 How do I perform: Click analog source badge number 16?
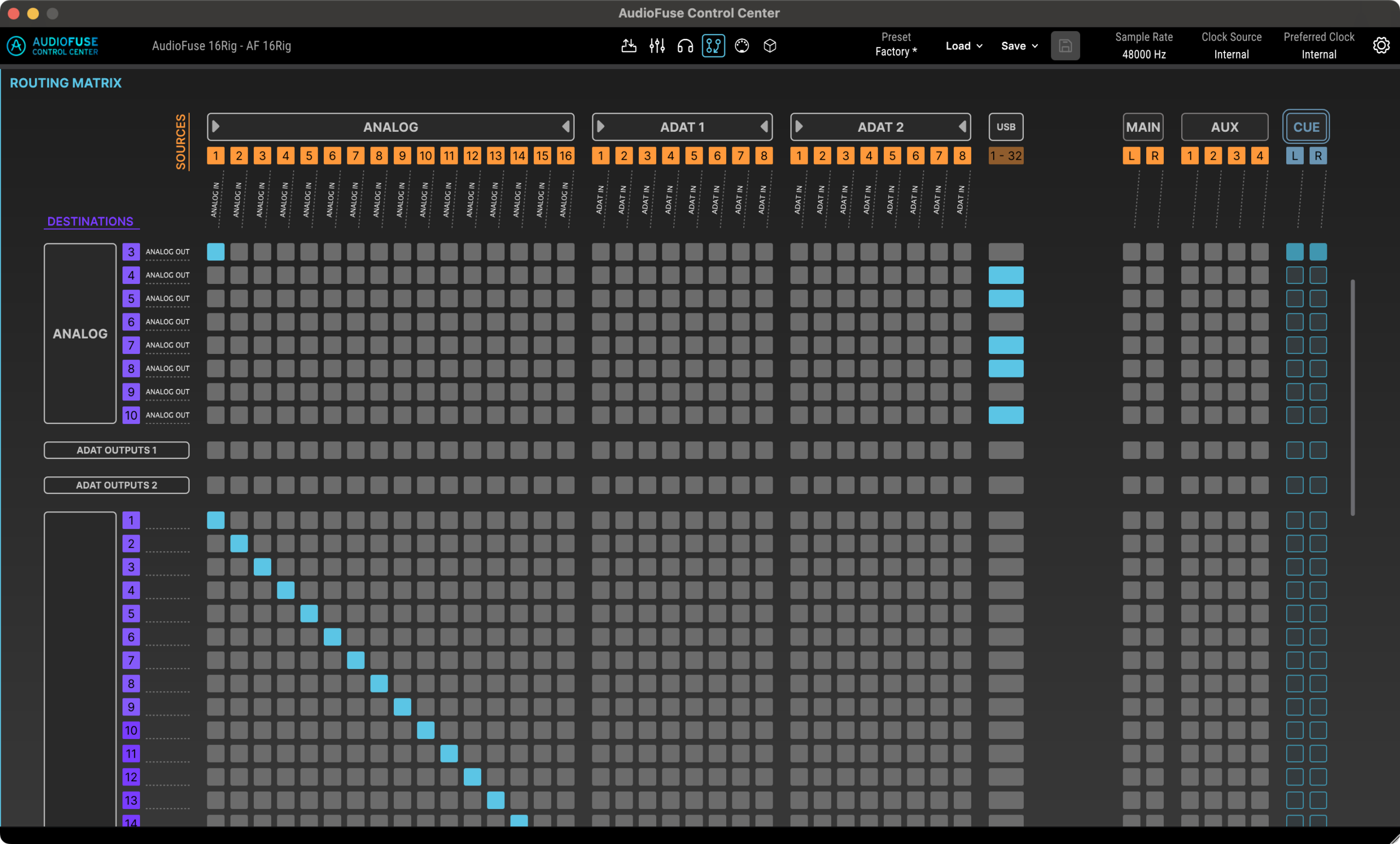point(565,156)
